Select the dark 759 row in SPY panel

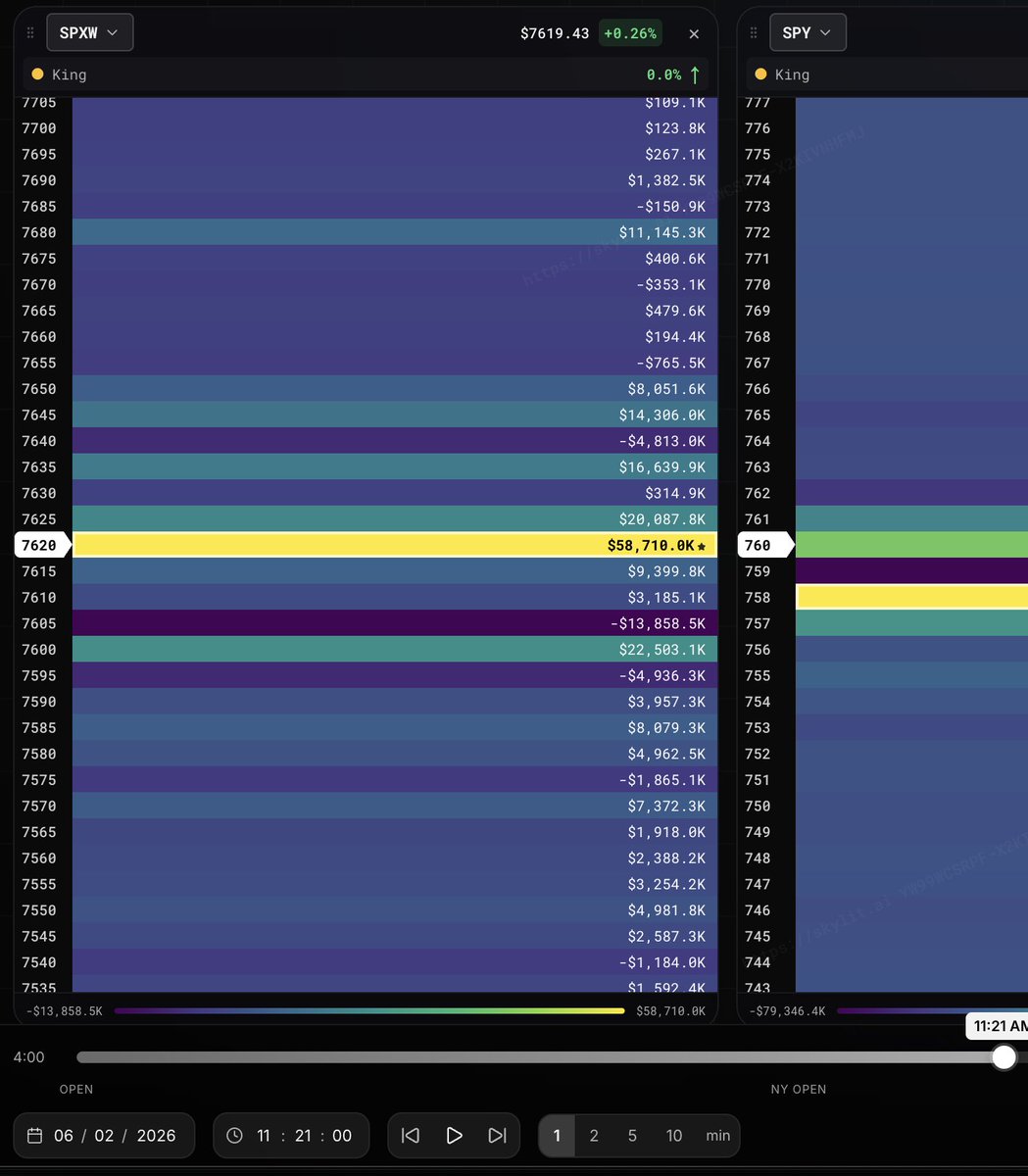(x=911, y=570)
